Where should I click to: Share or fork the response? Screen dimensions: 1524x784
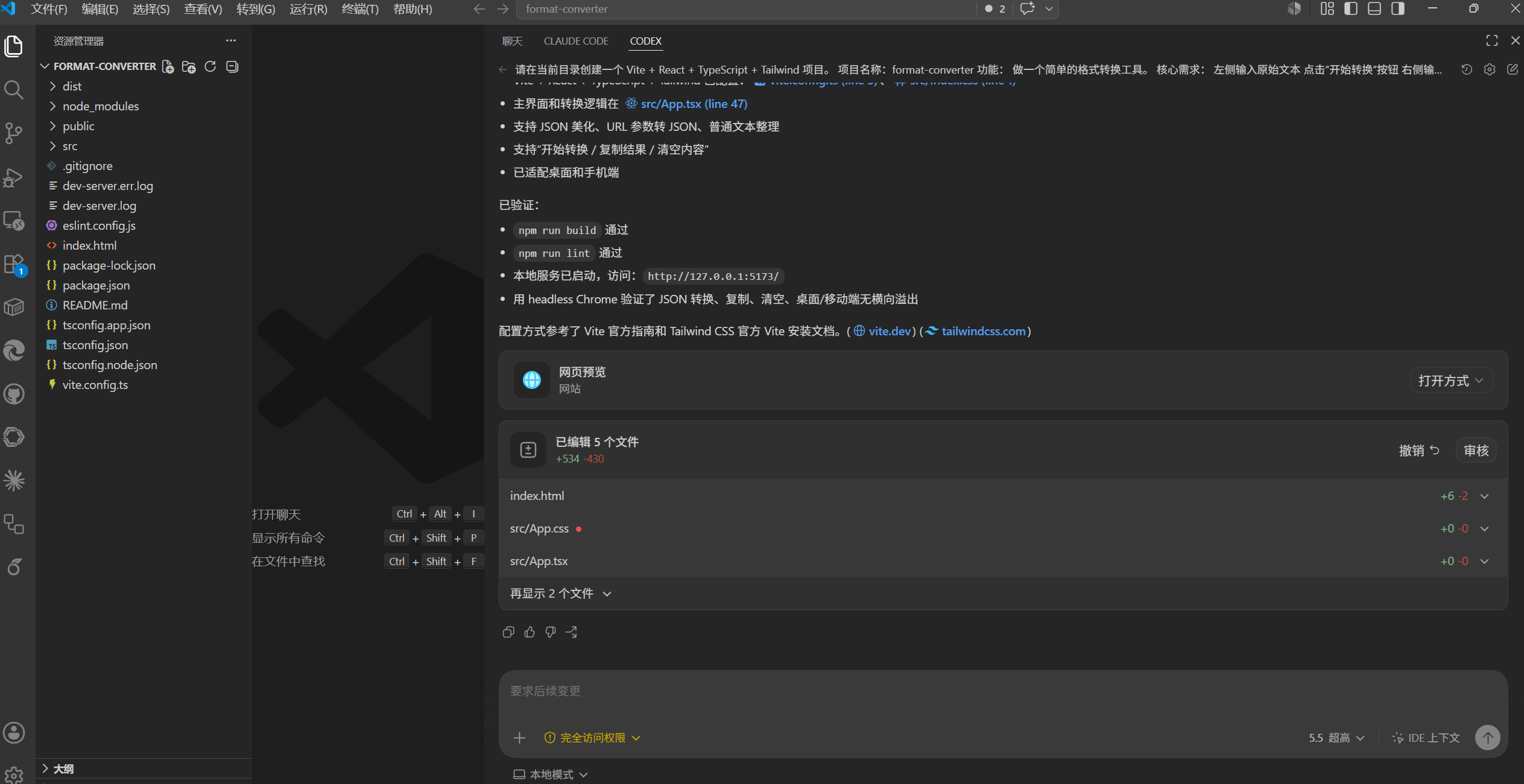pos(572,632)
